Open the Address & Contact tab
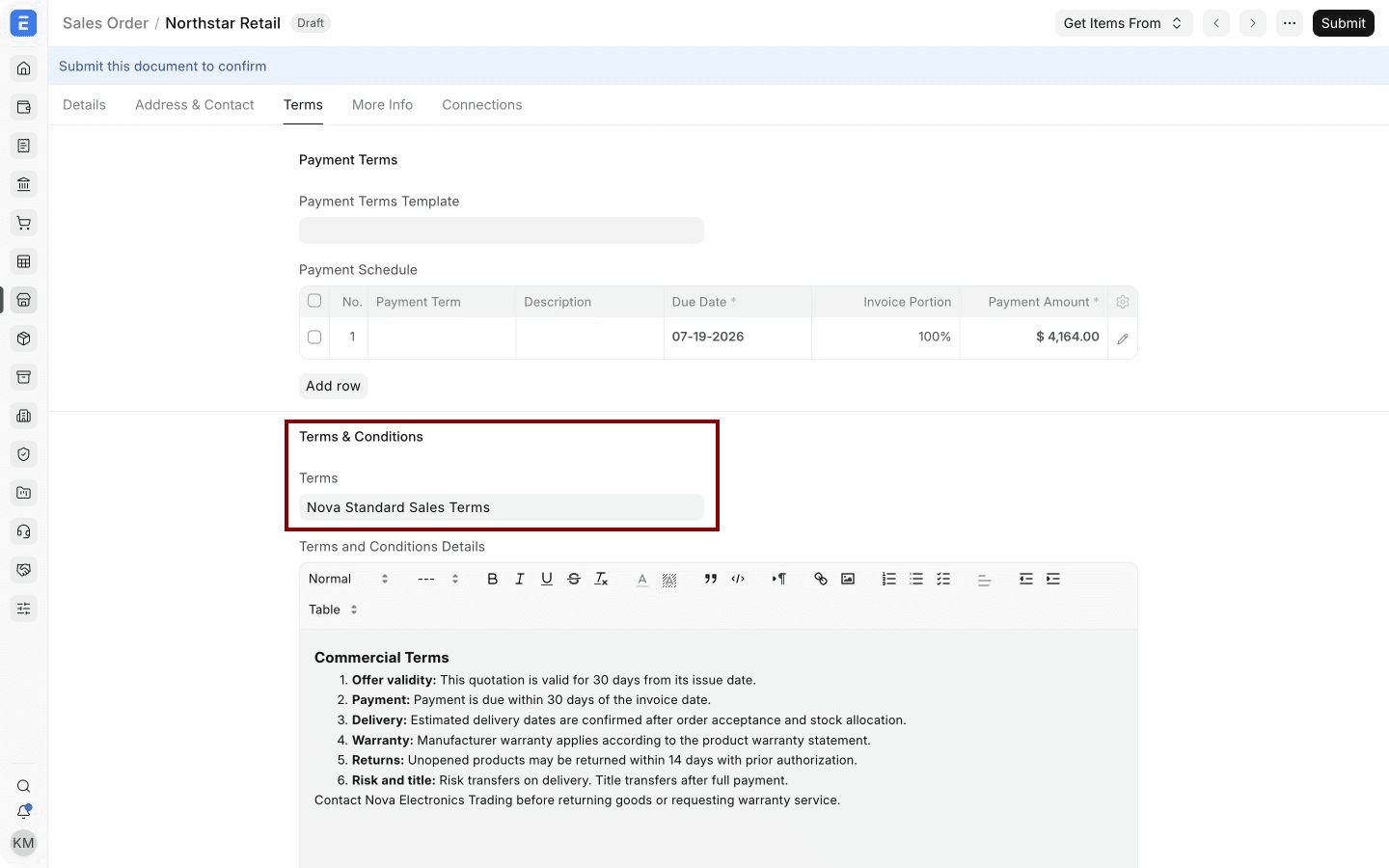 tap(195, 105)
